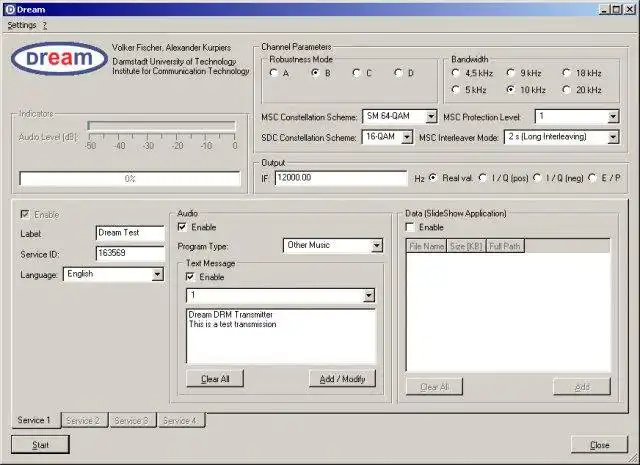Click the IF frequency input field
The width and height of the screenshot is (640, 465).
point(341,178)
